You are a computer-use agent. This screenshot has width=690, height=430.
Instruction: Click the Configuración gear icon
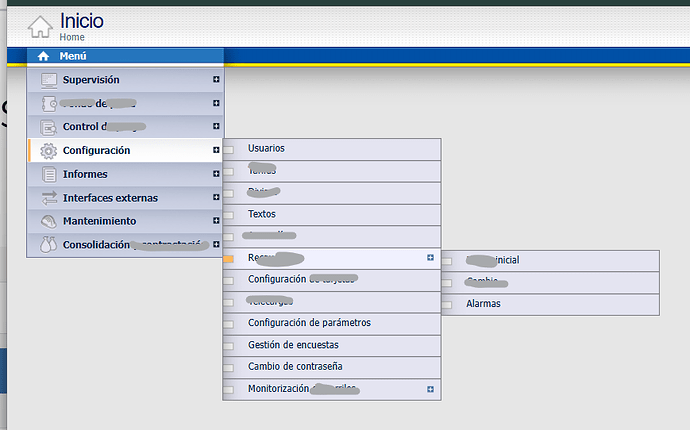pos(49,150)
